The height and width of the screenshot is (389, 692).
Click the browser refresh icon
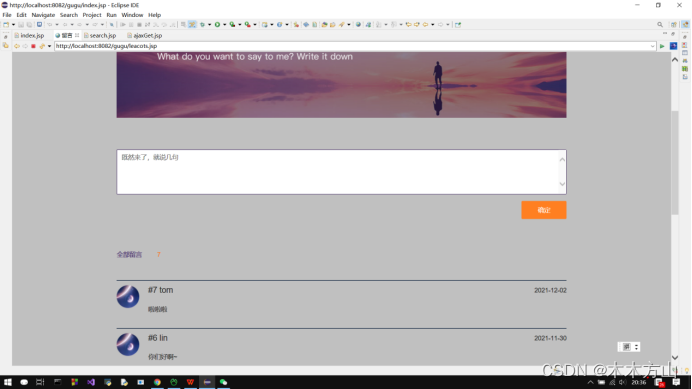click(x=42, y=46)
